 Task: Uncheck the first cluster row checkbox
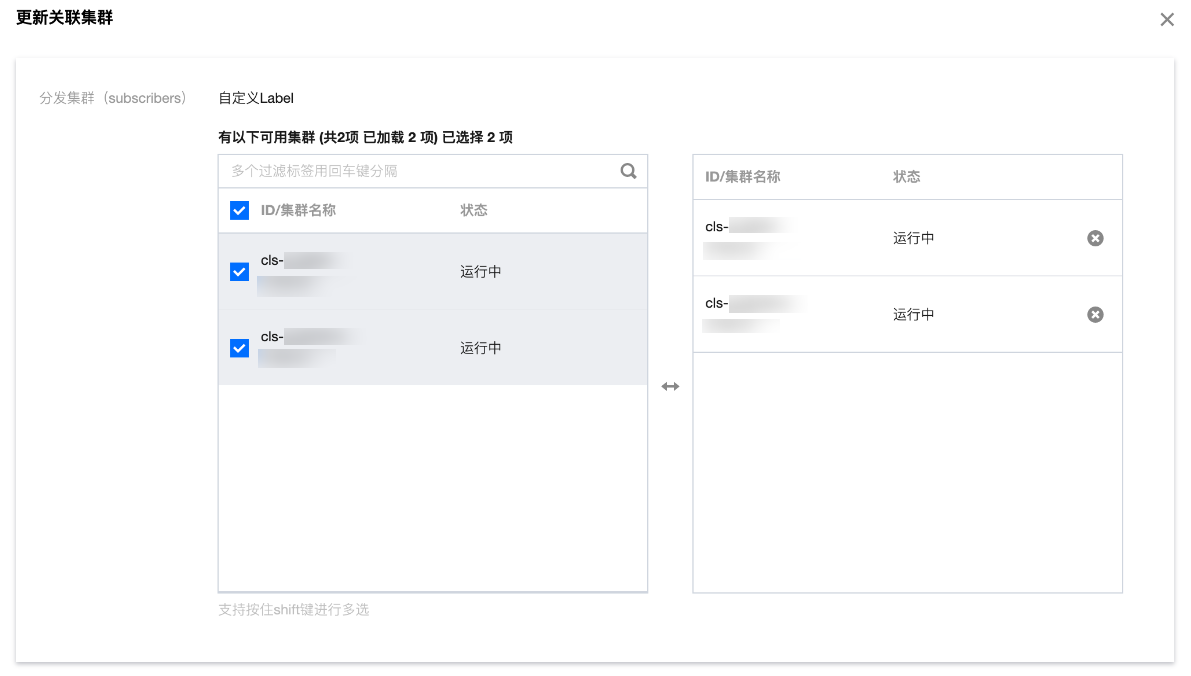pyautogui.click(x=239, y=272)
